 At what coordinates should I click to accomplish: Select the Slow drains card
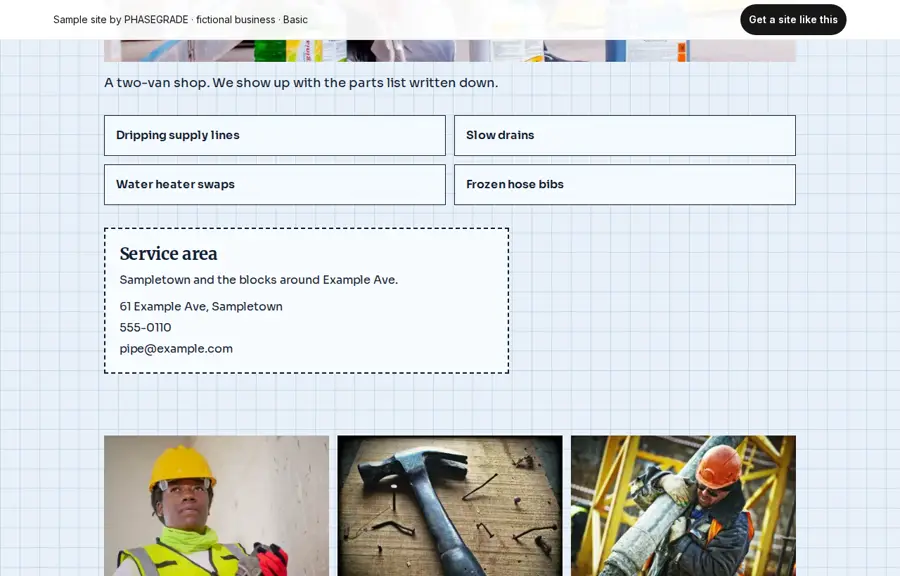point(624,135)
